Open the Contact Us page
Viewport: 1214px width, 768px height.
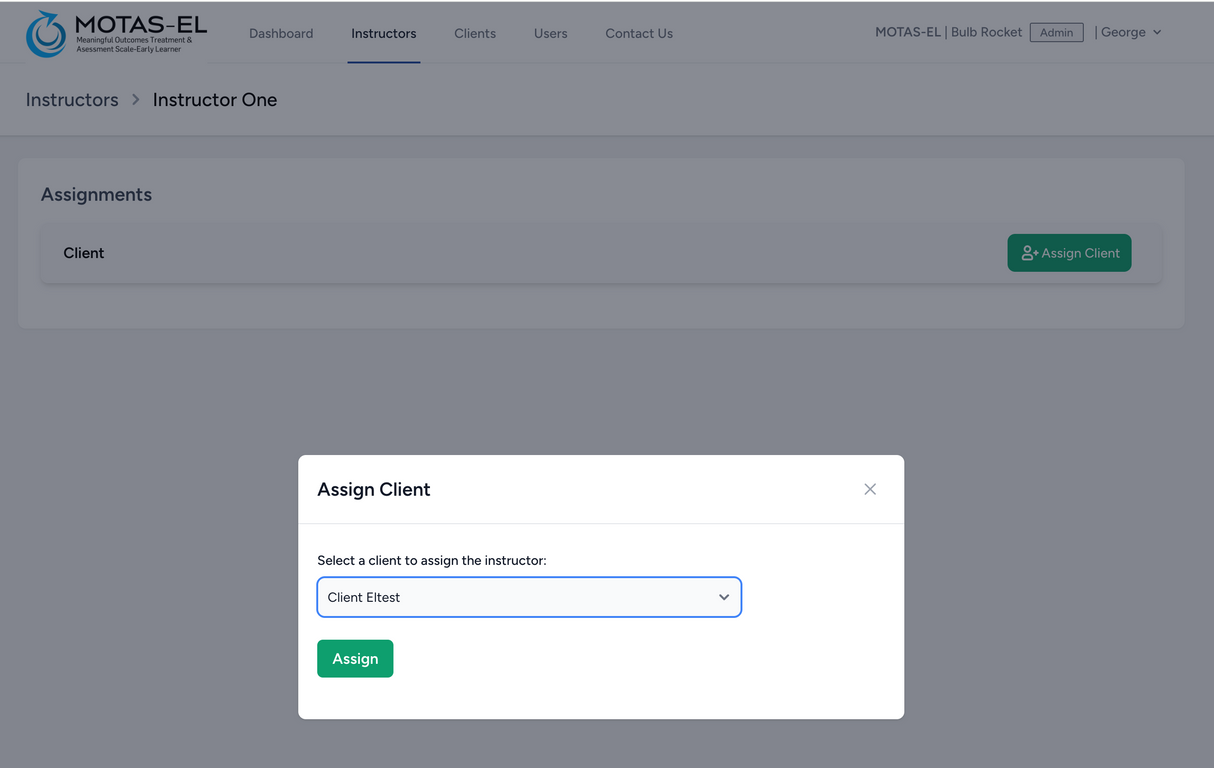[x=639, y=33]
